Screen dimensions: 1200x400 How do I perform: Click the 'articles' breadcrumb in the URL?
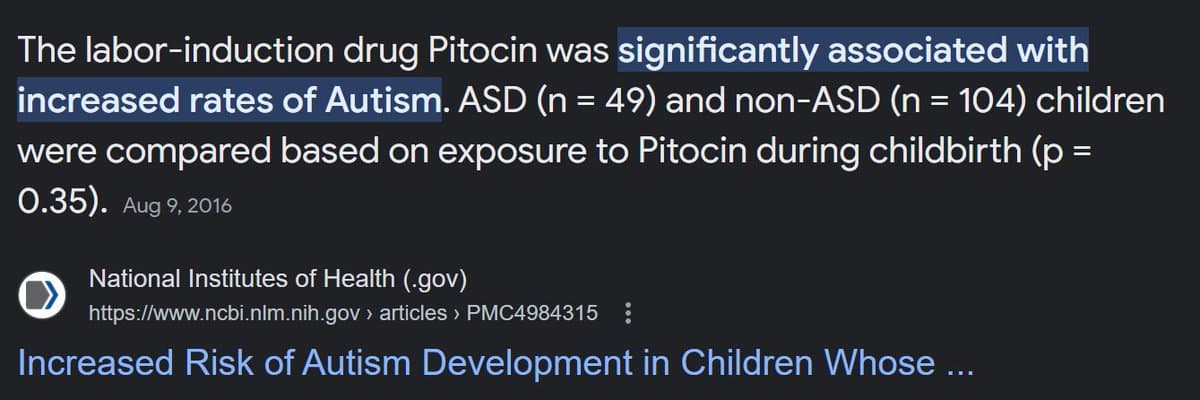tap(412, 313)
